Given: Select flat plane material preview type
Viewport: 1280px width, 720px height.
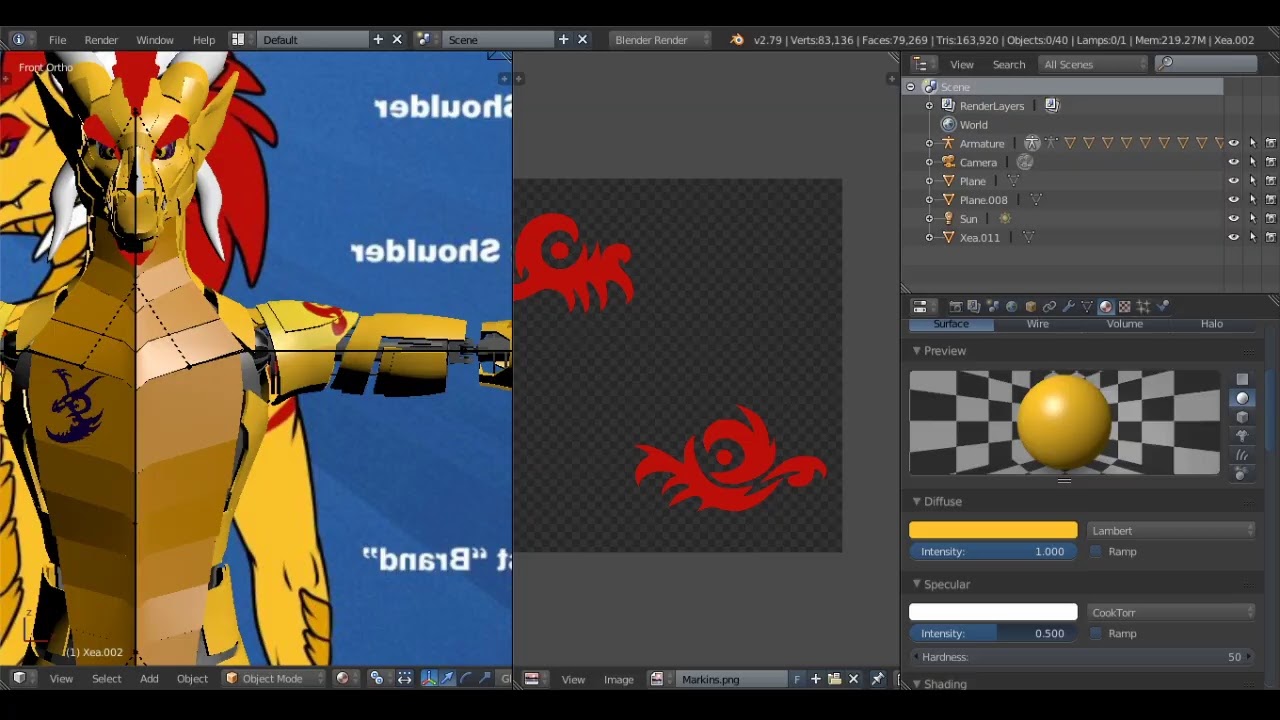Looking at the screenshot, I should click(x=1242, y=379).
